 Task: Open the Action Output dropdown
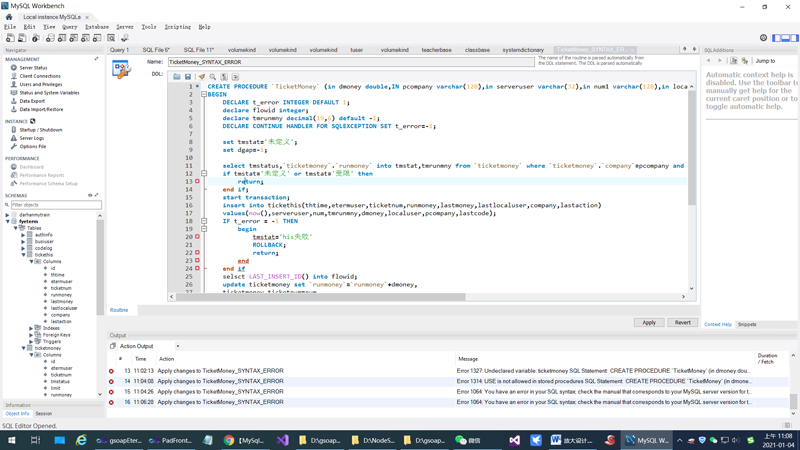(178, 346)
